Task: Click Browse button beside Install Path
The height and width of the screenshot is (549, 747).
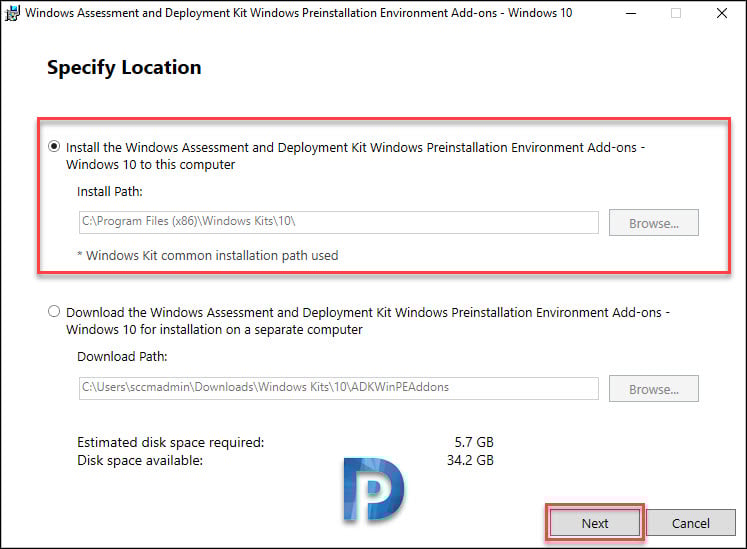Action: coord(654,223)
